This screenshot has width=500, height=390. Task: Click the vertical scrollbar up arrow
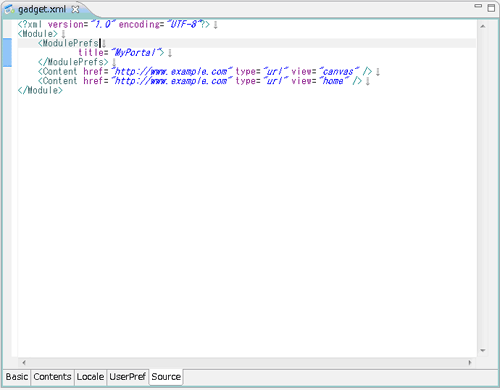click(483, 26)
